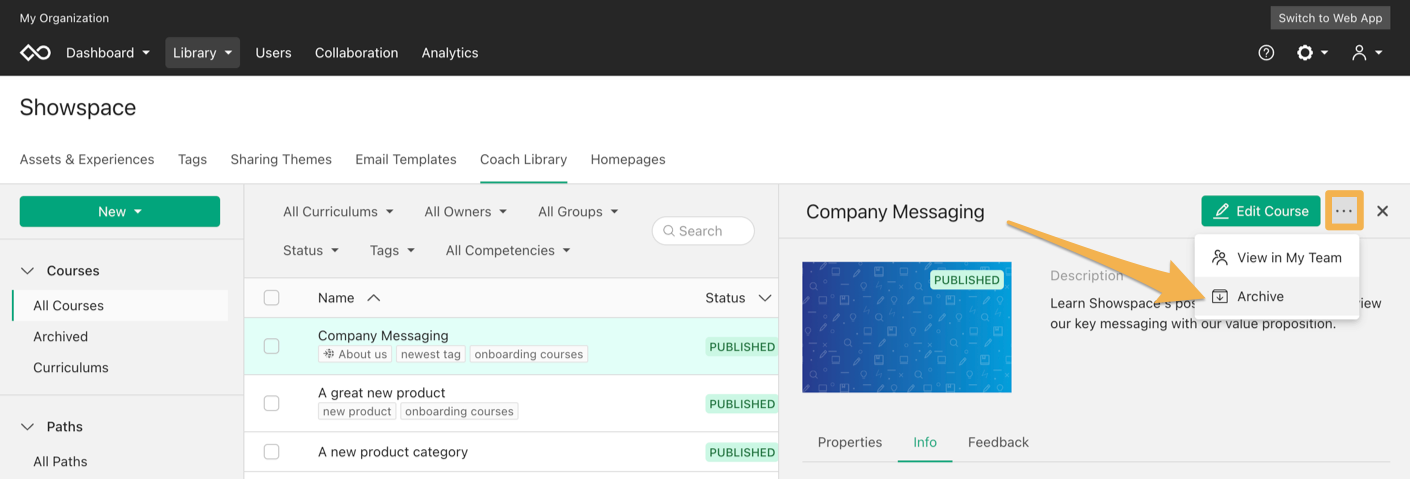Screen dimensions: 1410x479
Task: Go to Analytics in top navigation
Action: (450, 53)
